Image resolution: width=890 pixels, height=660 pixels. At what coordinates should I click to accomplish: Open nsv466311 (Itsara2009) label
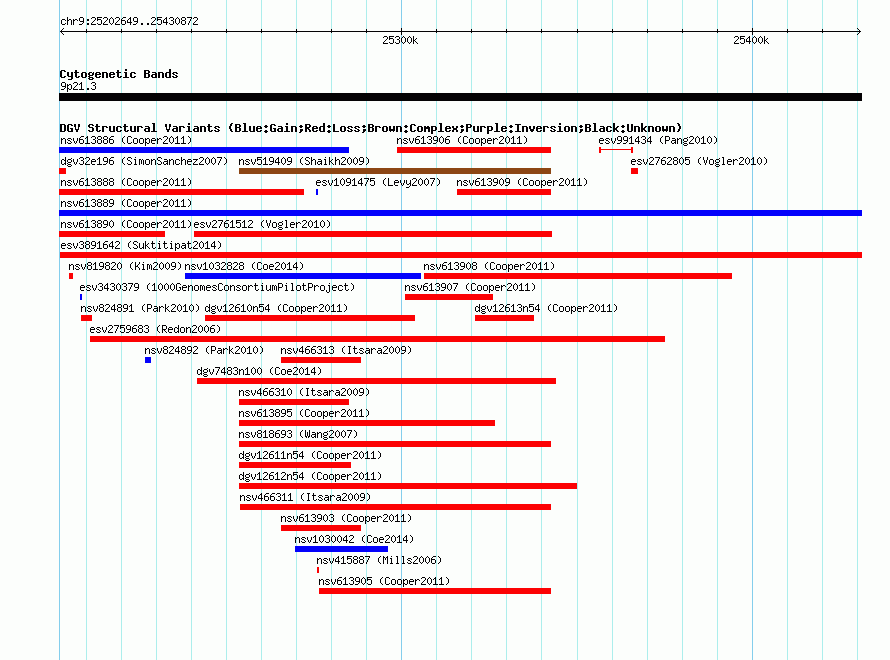coord(305,497)
